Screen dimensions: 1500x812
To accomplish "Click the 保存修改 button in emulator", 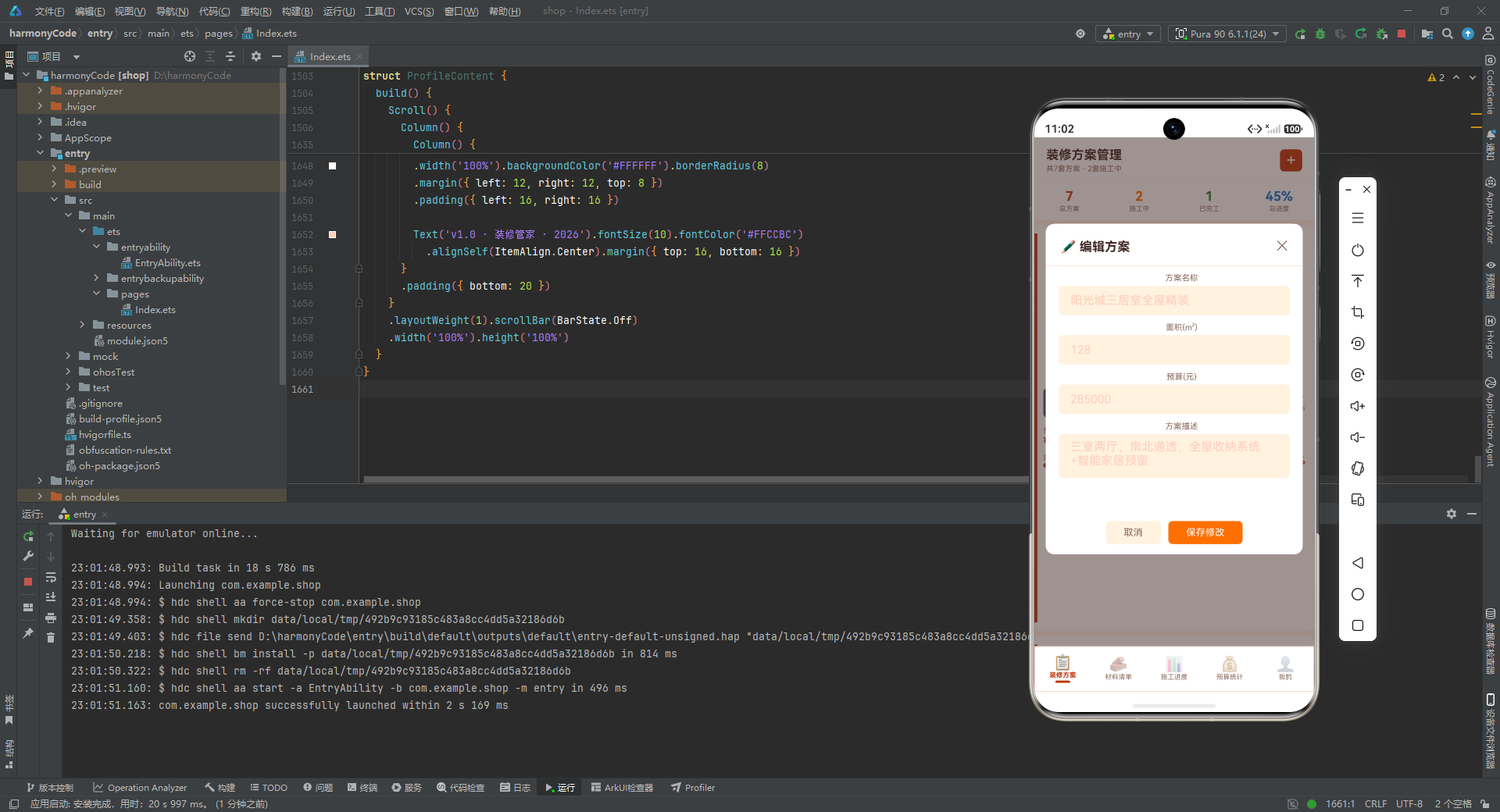I will coord(1205,532).
